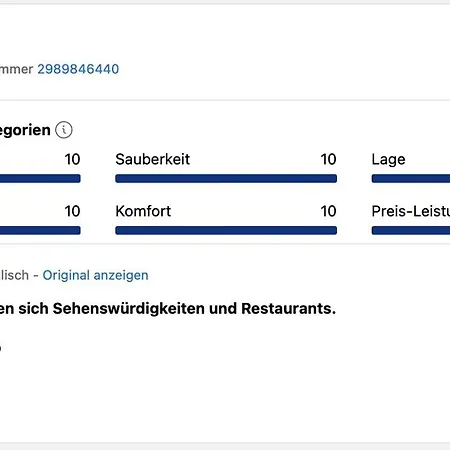Click the partially visible upper-left rating bar

pos(40,179)
